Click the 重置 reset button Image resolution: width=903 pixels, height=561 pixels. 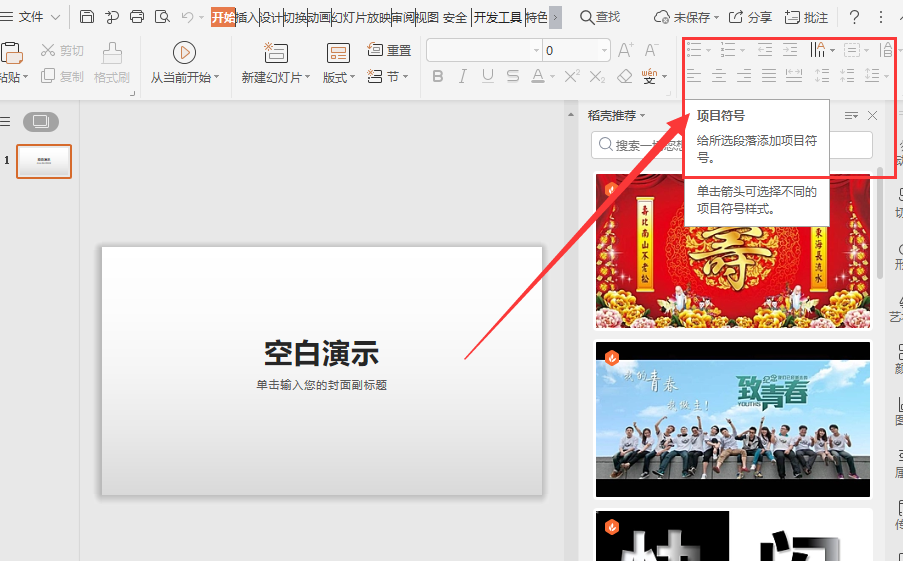click(x=390, y=50)
